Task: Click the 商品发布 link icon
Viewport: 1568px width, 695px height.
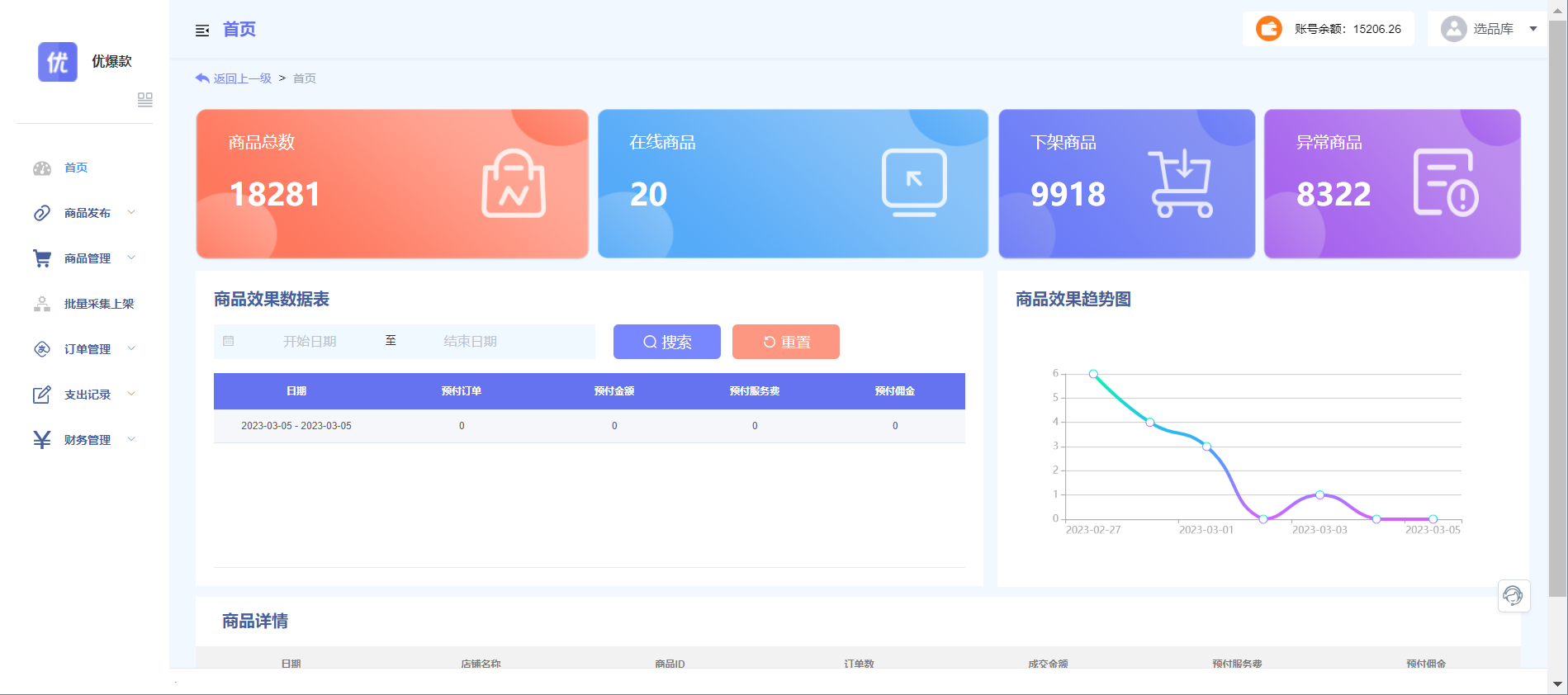Action: (42, 213)
